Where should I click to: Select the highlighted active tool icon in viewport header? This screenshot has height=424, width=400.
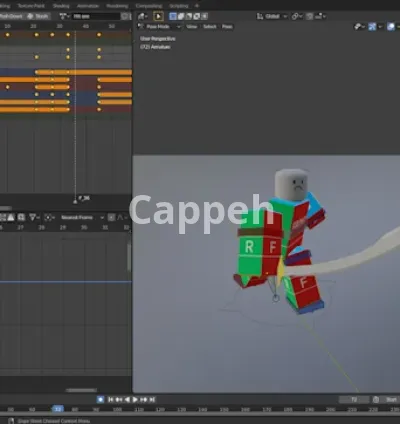158,16
